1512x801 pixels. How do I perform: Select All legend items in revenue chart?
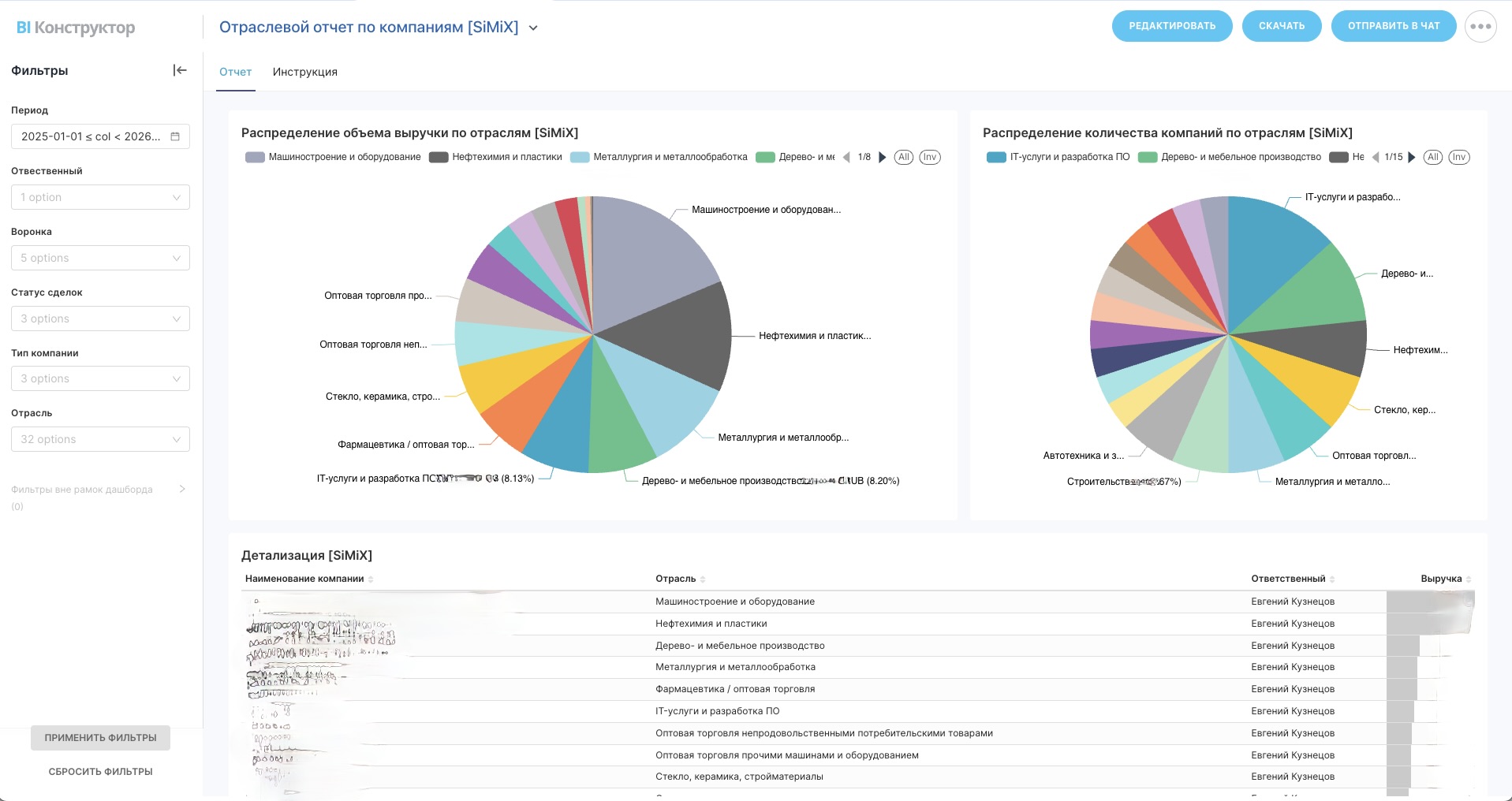point(904,157)
